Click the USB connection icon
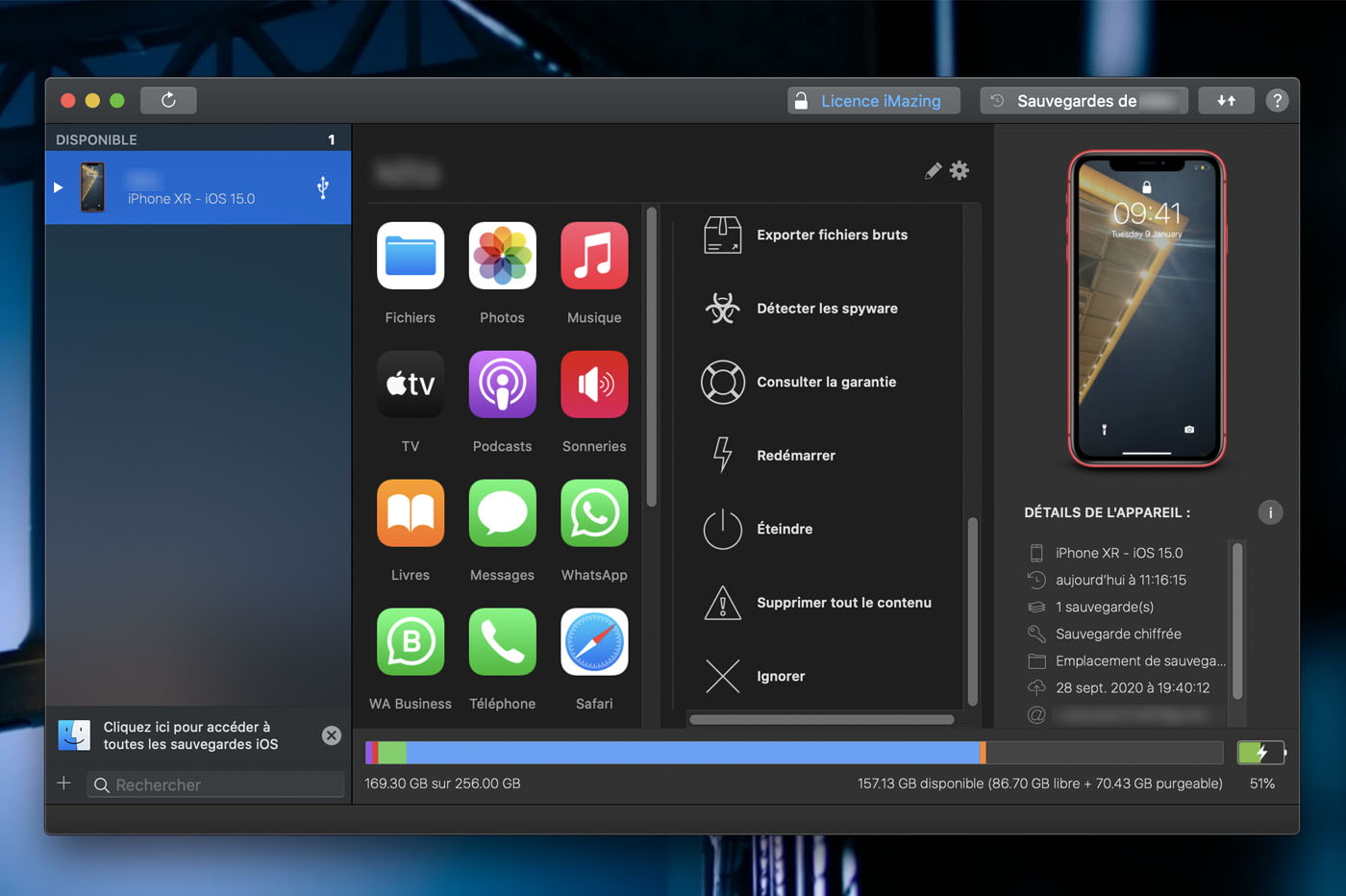Viewport: 1346px width, 896px height. click(x=323, y=187)
